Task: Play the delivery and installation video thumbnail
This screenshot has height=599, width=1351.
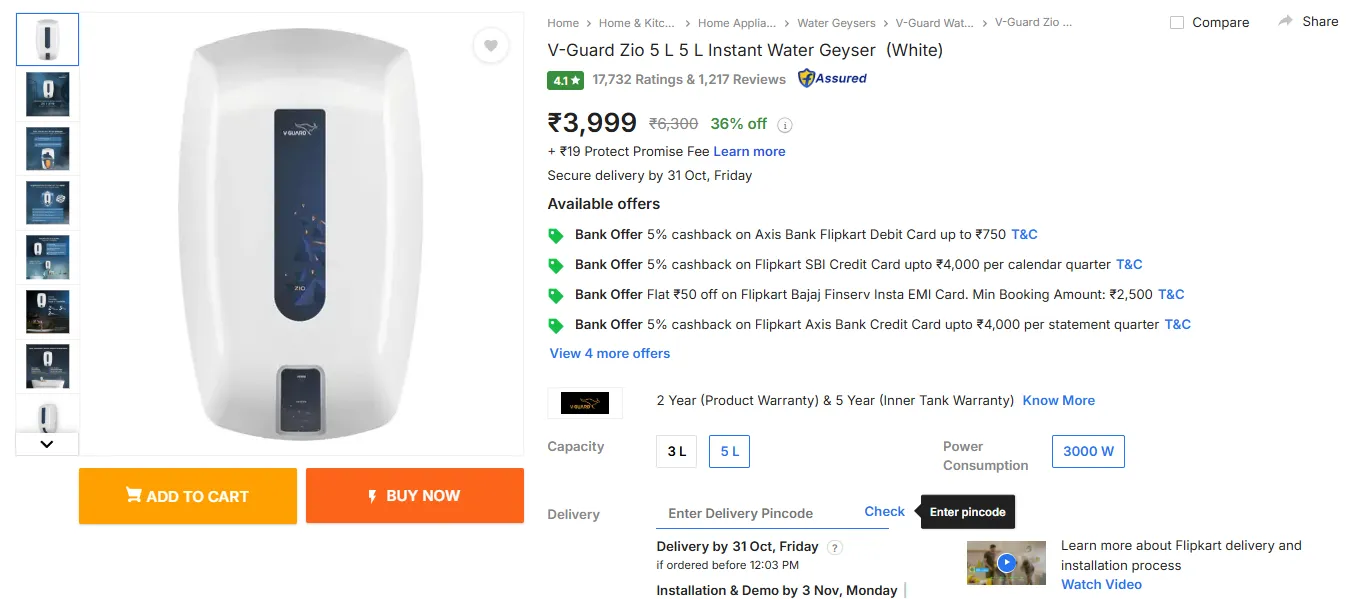Action: coord(1006,563)
